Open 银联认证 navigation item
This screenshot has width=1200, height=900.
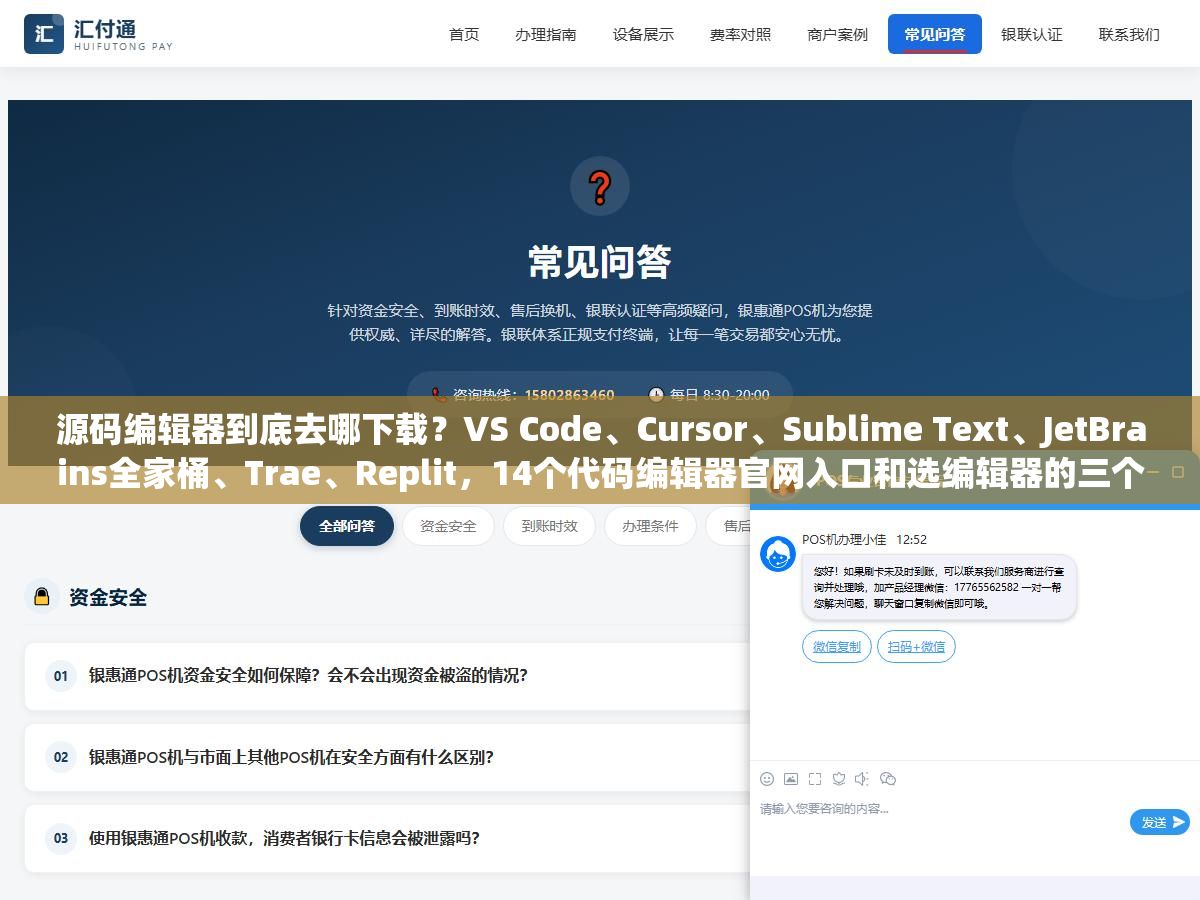pos(1032,34)
